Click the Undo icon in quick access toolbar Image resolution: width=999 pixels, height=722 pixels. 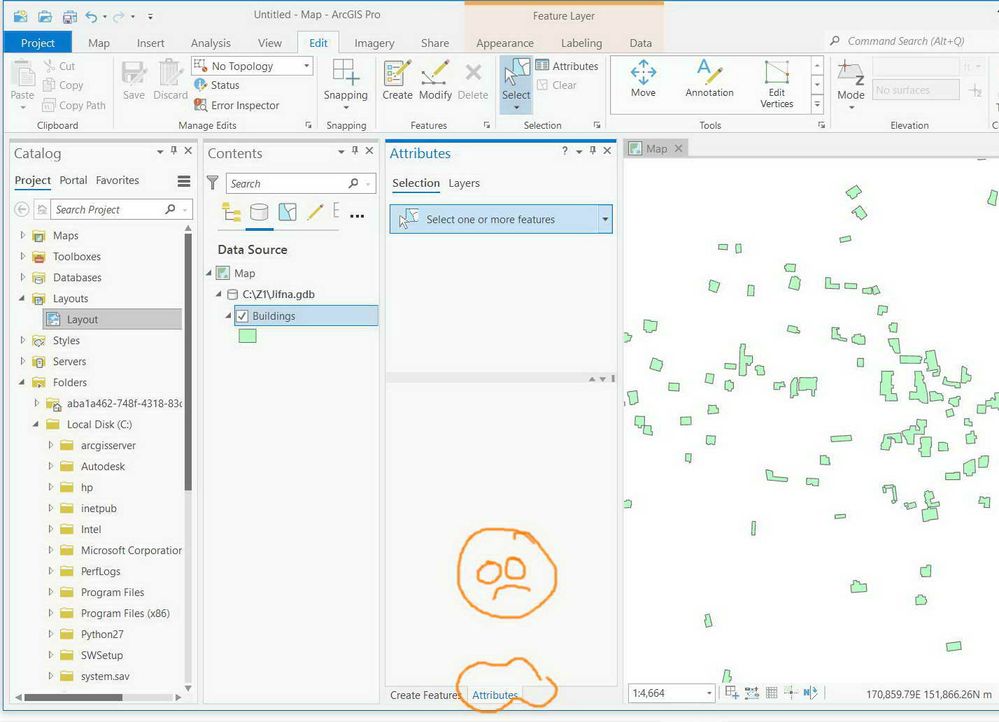pyautogui.click(x=92, y=16)
